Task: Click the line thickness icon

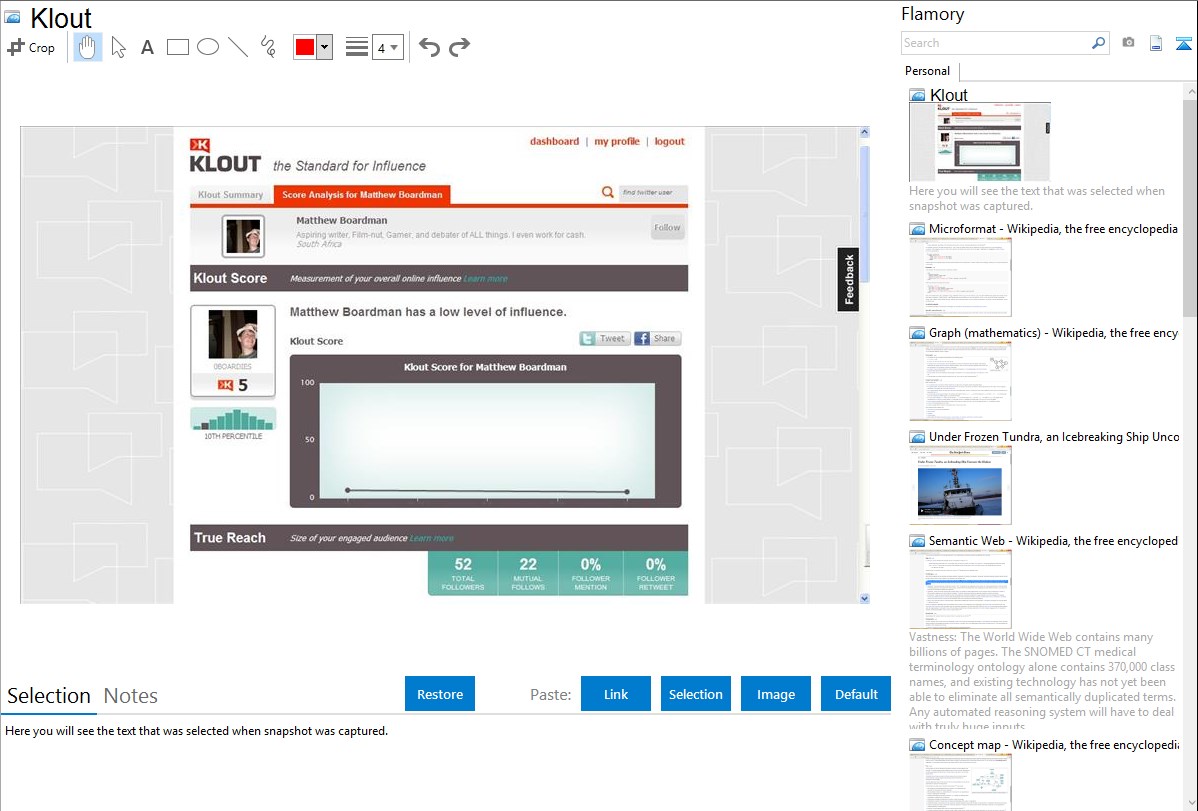Action: pyautogui.click(x=357, y=47)
